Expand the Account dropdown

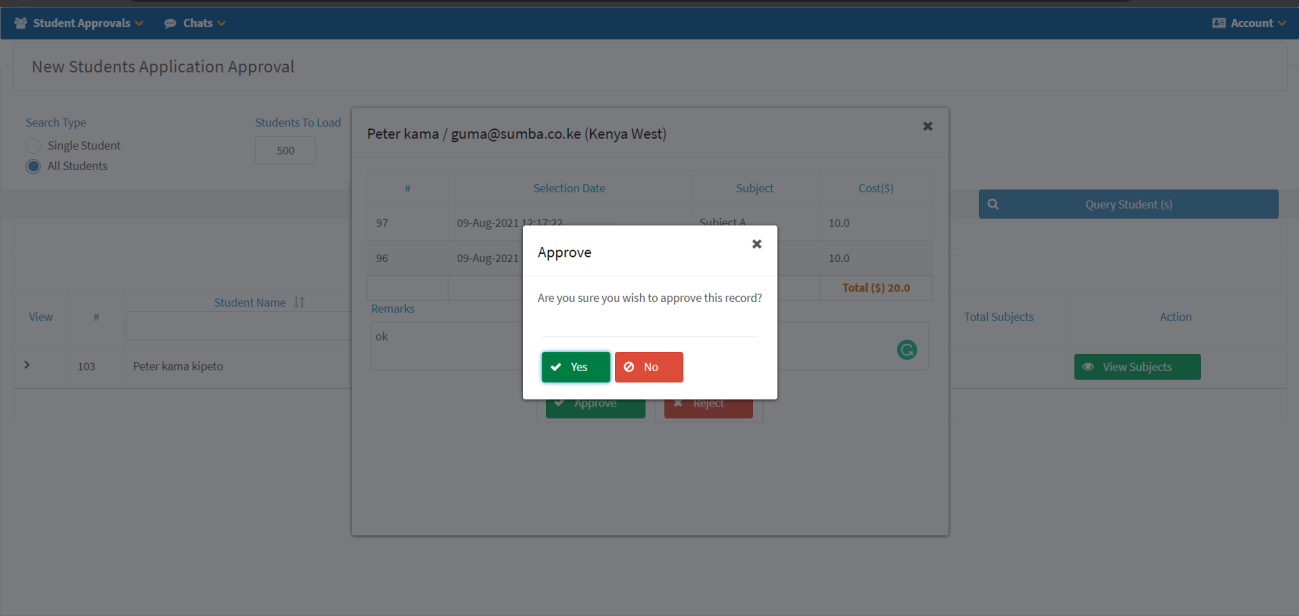[1249, 23]
